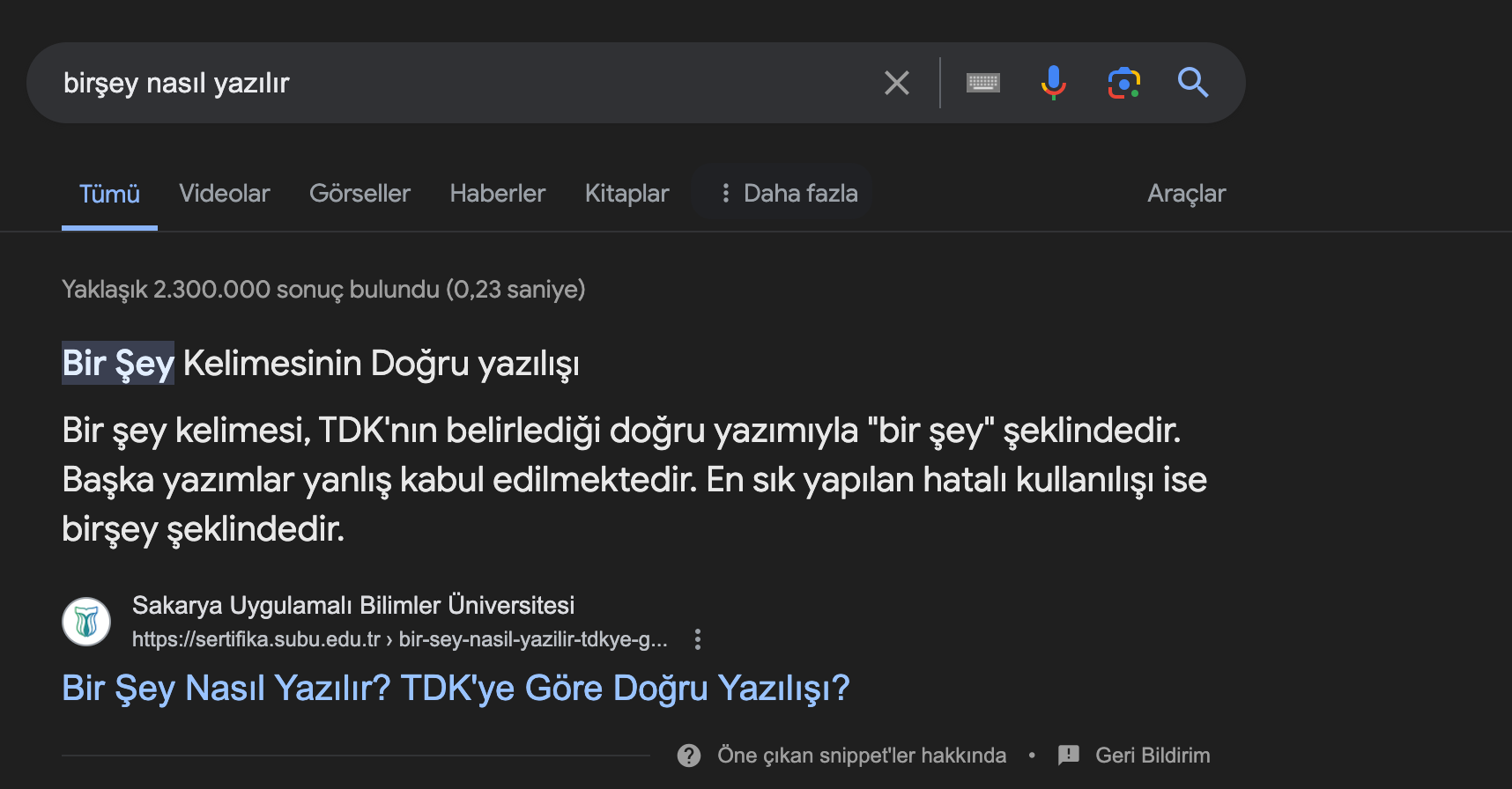Image resolution: width=1512 pixels, height=789 pixels.
Task: Search by image with the Lens icon
Action: coord(1123,83)
